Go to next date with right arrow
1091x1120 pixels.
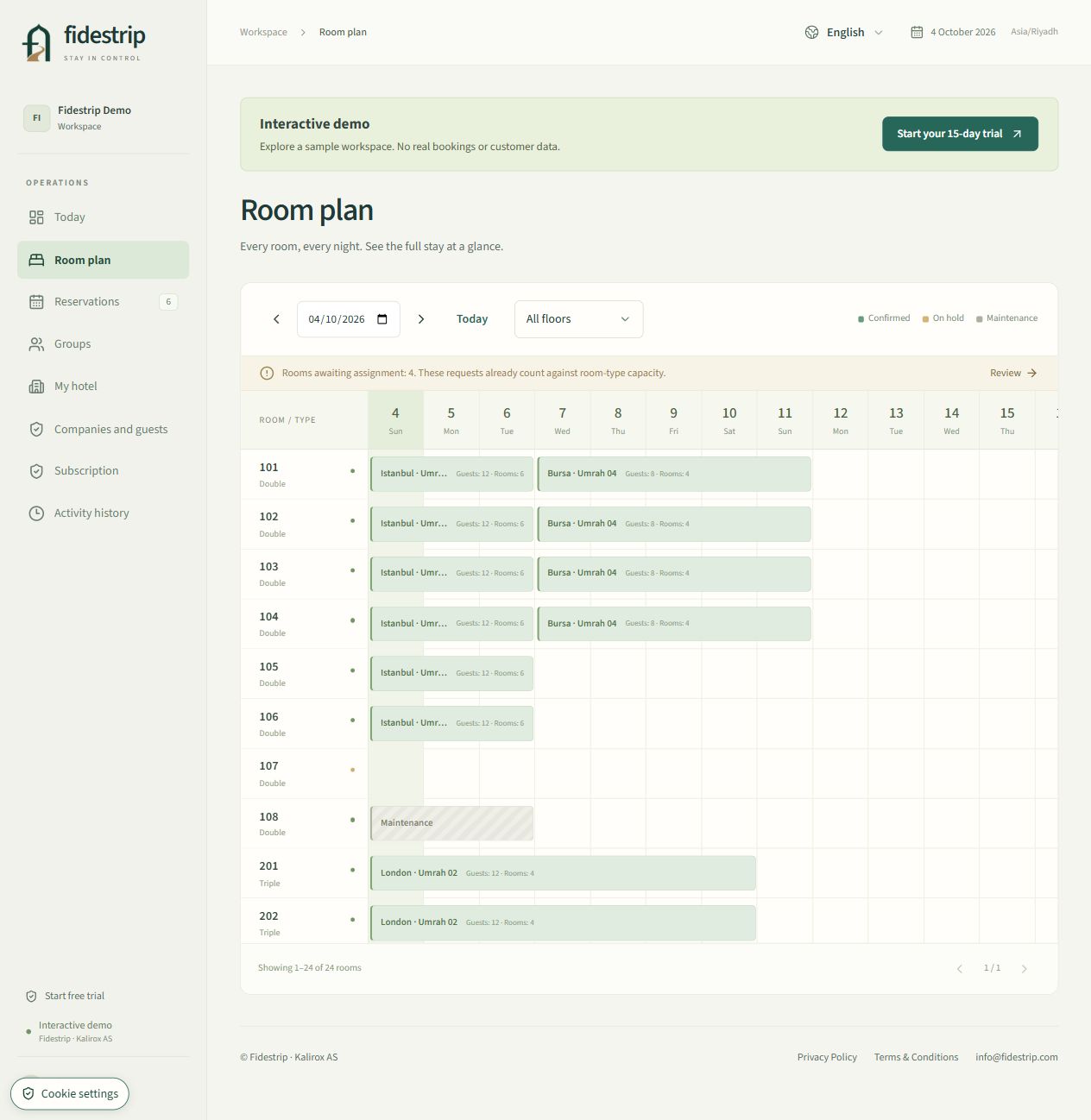point(421,319)
